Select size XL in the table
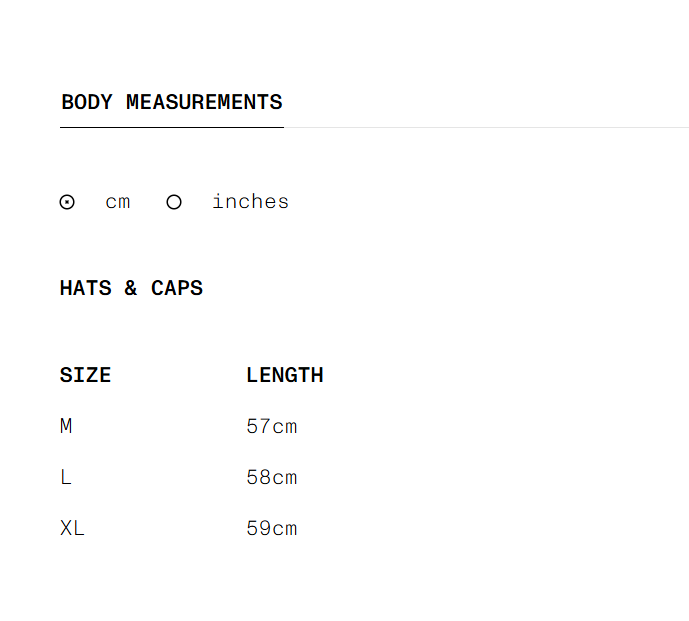 [72, 528]
